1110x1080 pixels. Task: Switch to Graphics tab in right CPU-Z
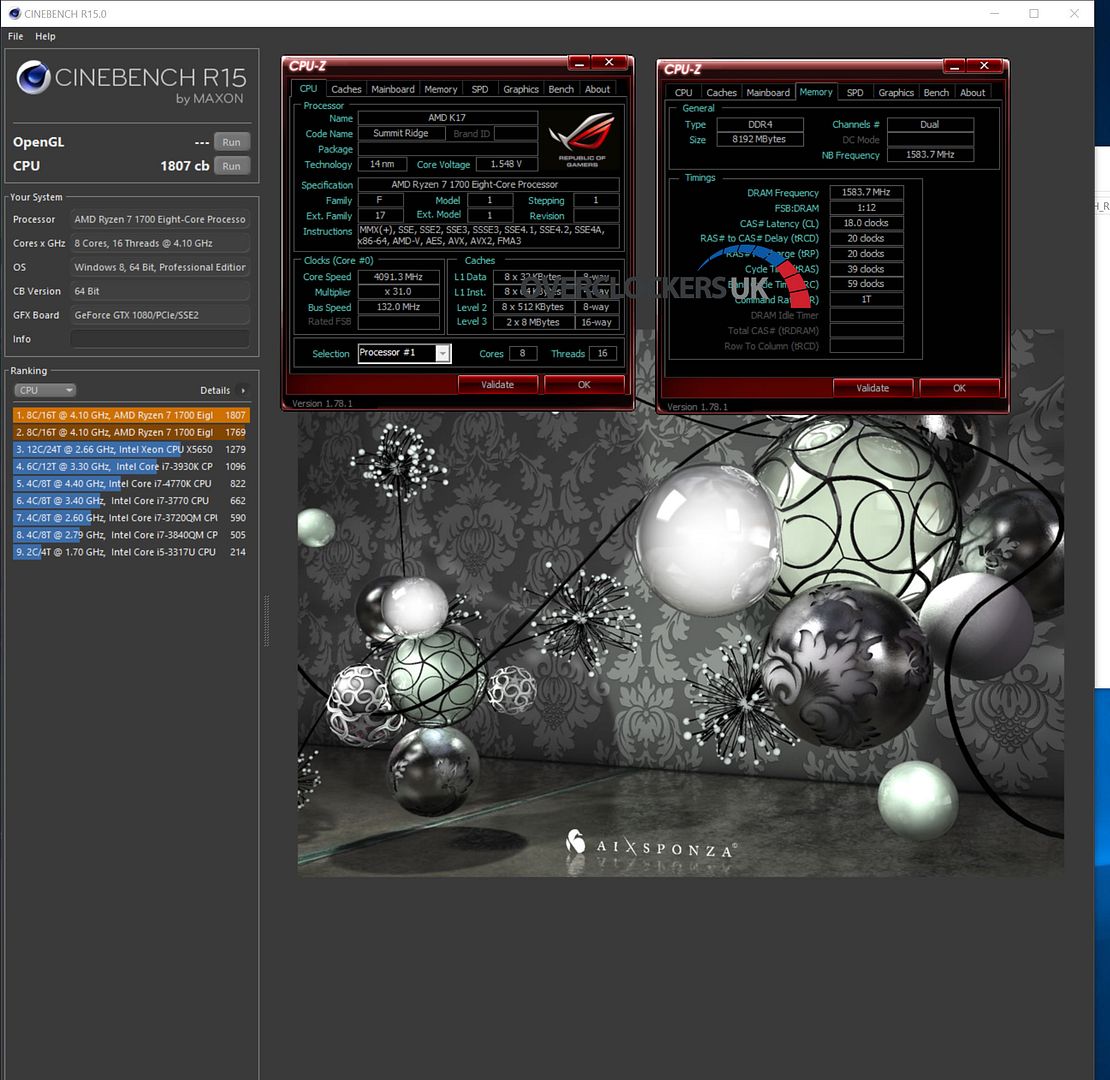(896, 93)
